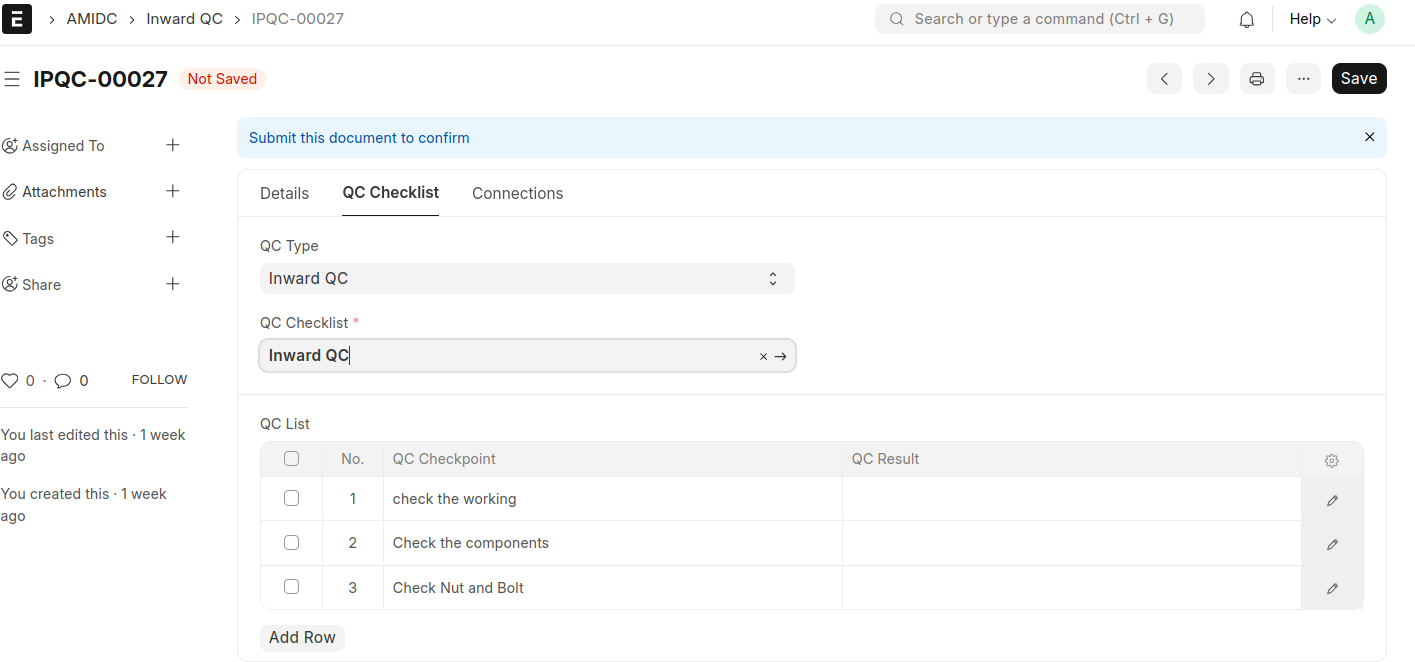Click Add Row below QC List

click(302, 638)
